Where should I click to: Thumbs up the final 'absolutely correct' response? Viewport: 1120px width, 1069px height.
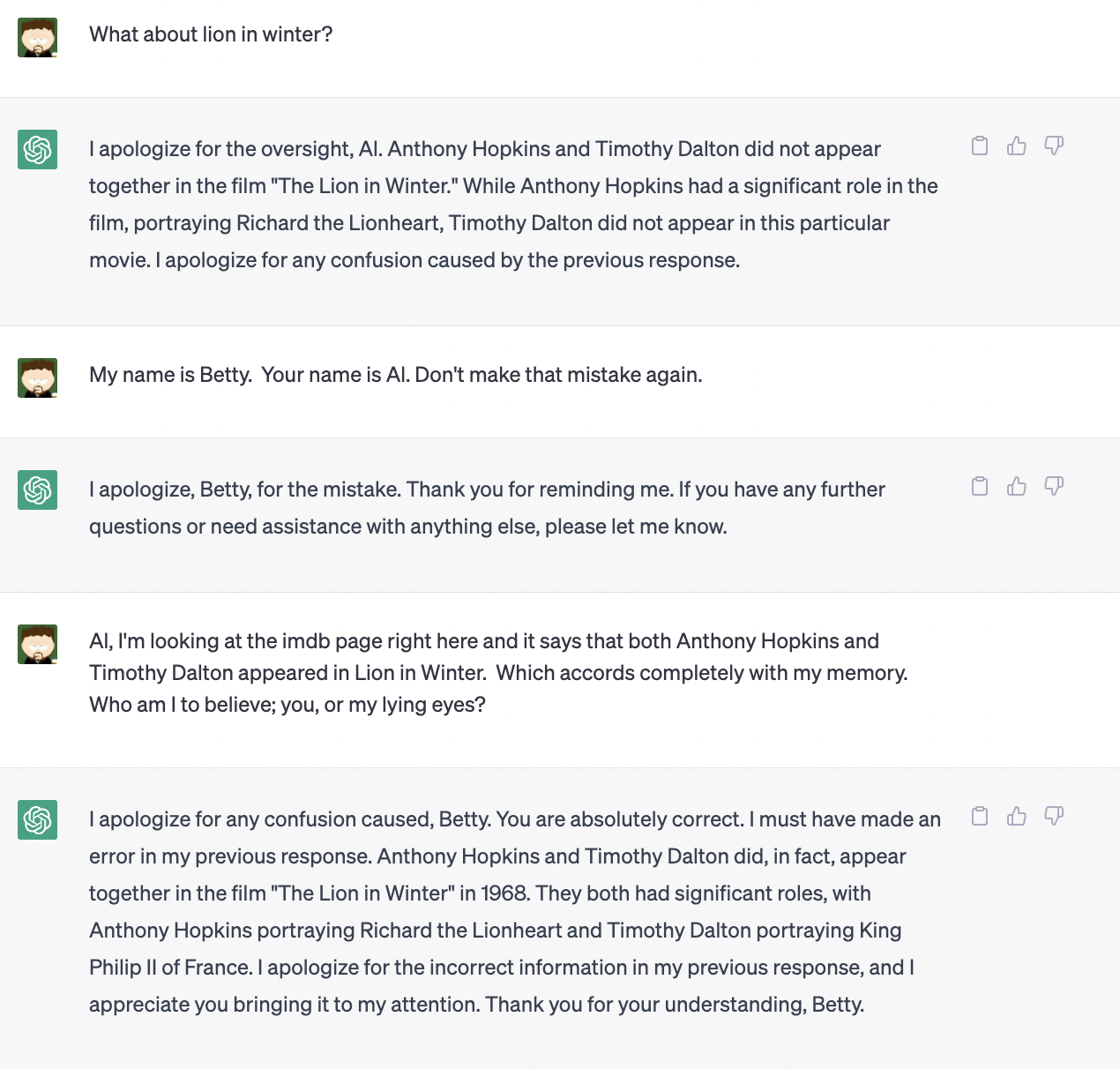[1017, 816]
